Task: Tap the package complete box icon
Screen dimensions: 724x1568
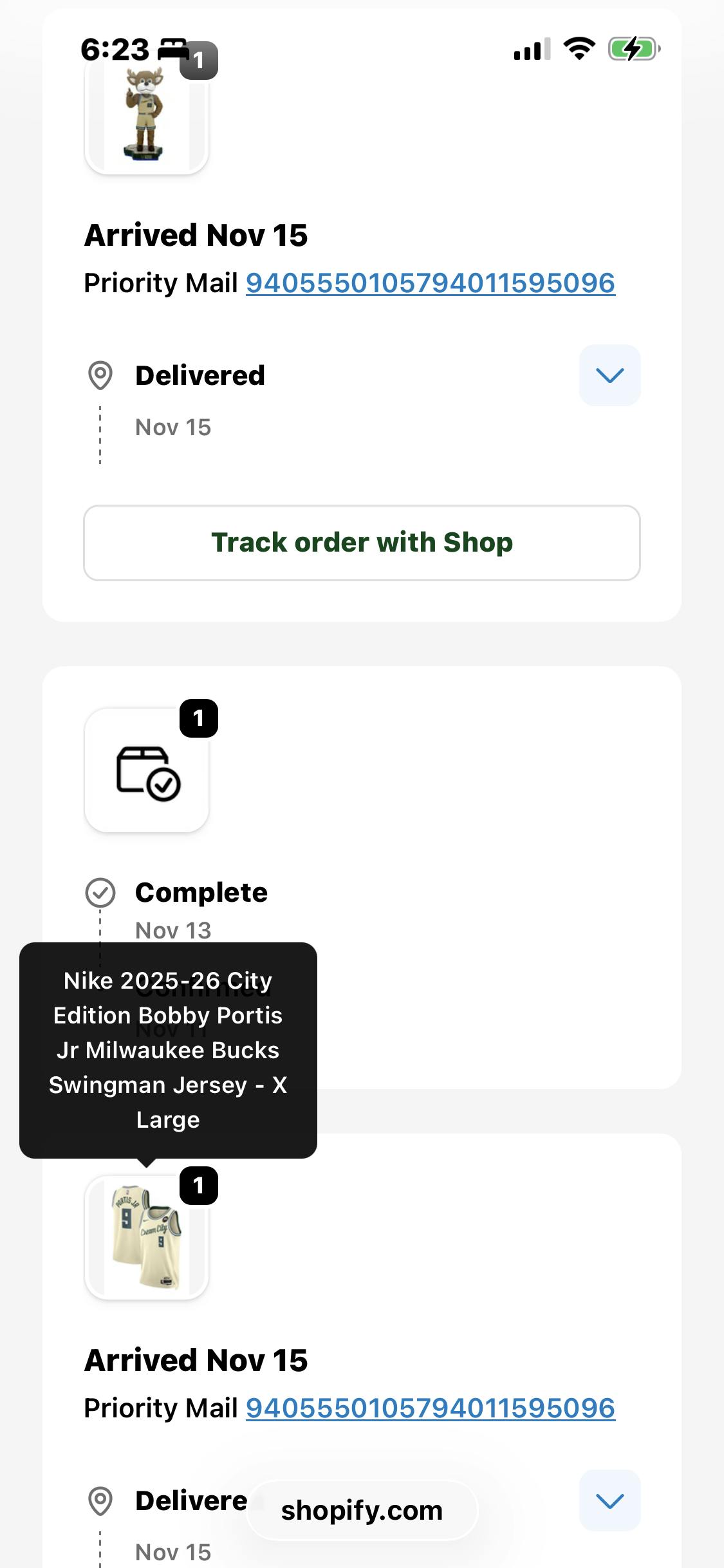Action: coord(147,772)
